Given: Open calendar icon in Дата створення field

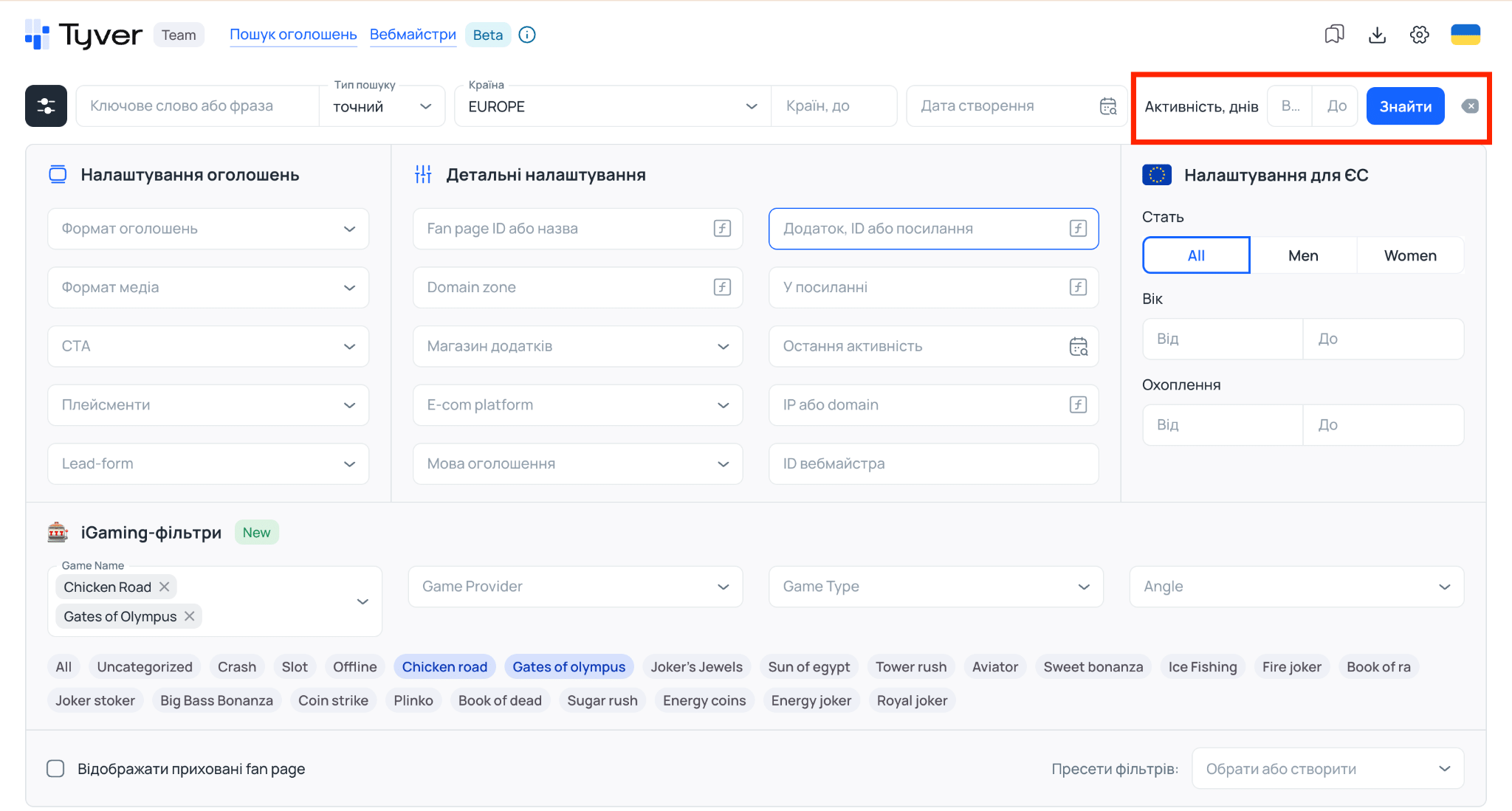Looking at the screenshot, I should (x=1108, y=106).
